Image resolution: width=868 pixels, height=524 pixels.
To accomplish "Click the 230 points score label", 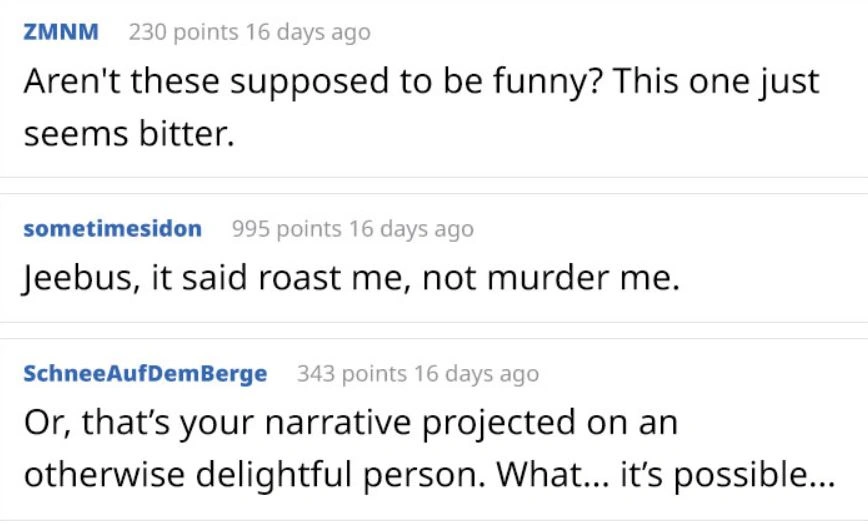I will click(x=184, y=32).
